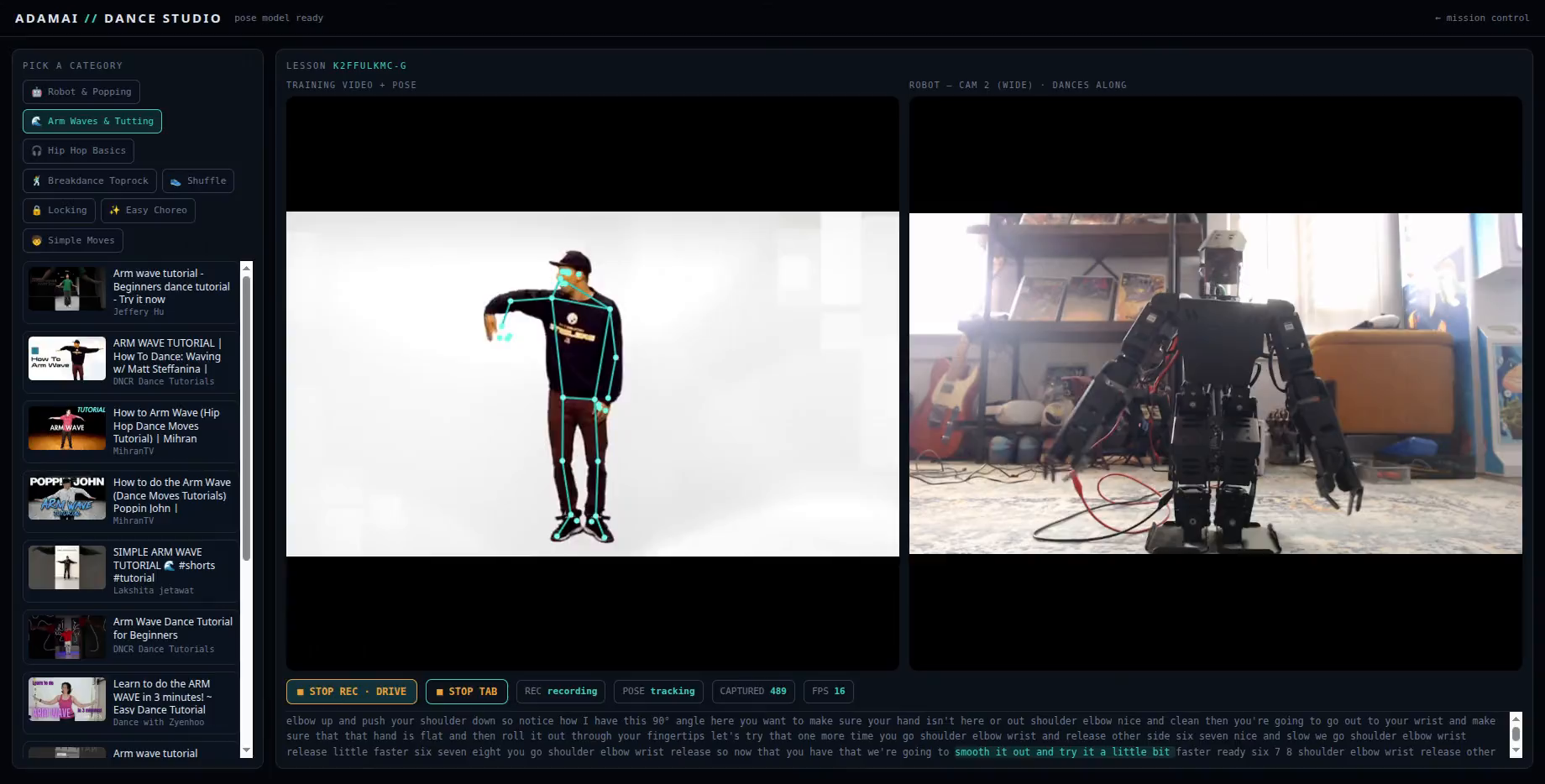
Task: Open the Mihran How to Arm Wave thumbnail
Action: click(67, 428)
